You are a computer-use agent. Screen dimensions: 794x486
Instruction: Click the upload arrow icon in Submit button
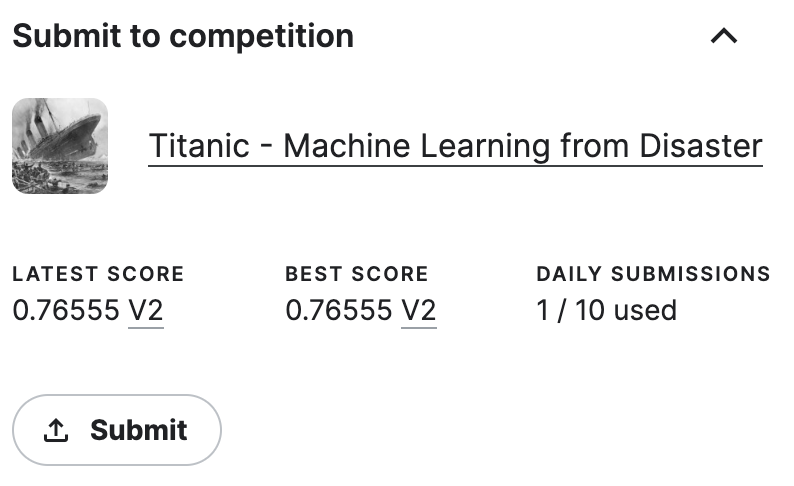56,430
